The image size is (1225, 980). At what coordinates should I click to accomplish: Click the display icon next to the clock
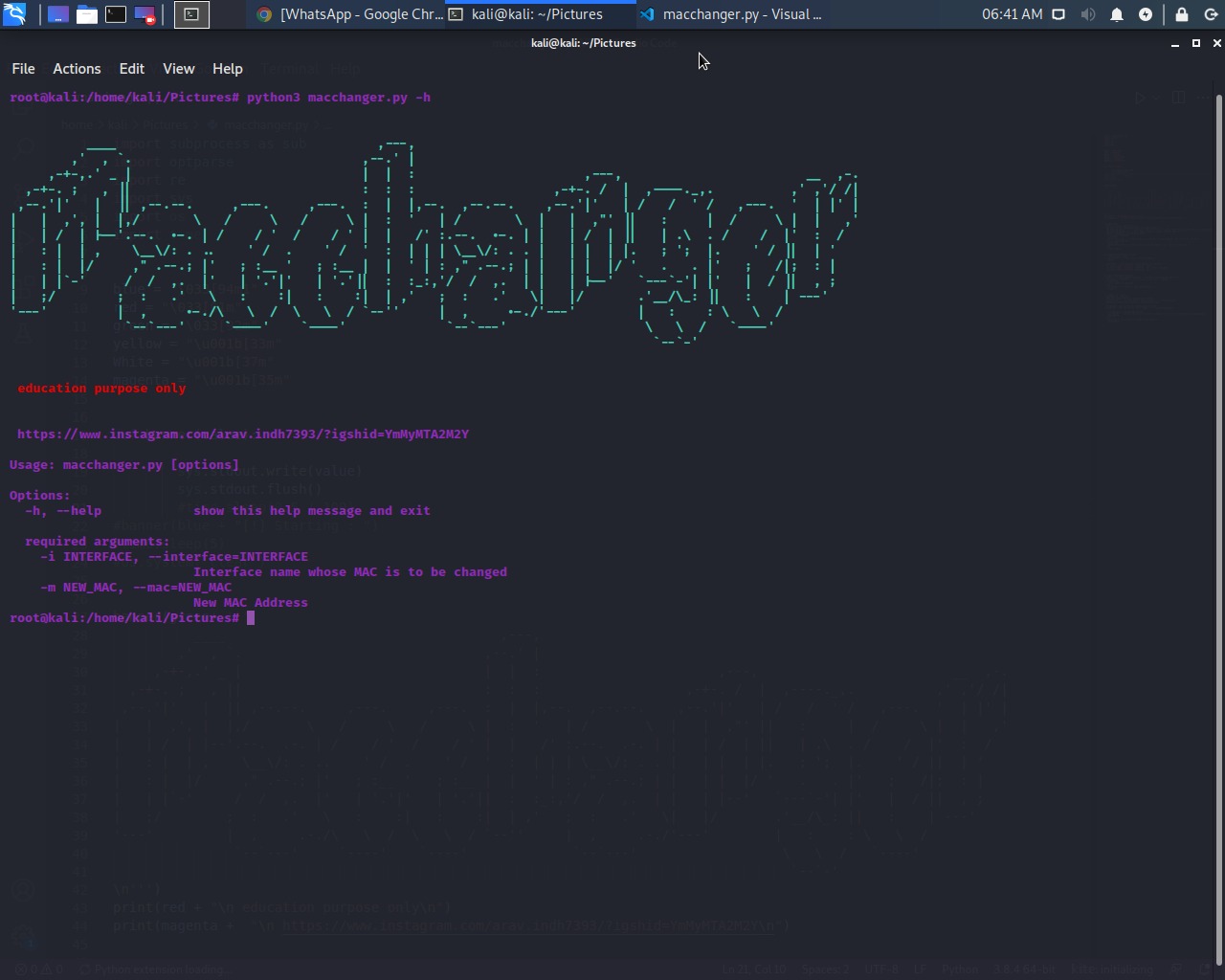click(x=1058, y=13)
